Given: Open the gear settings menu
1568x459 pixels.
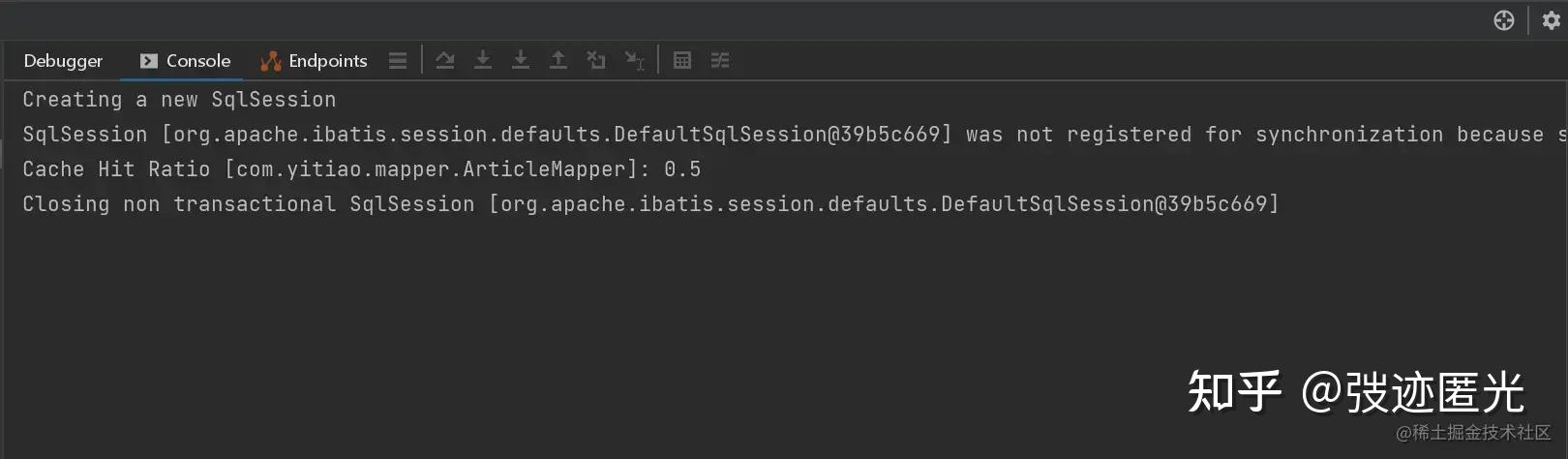Looking at the screenshot, I should (x=1551, y=20).
